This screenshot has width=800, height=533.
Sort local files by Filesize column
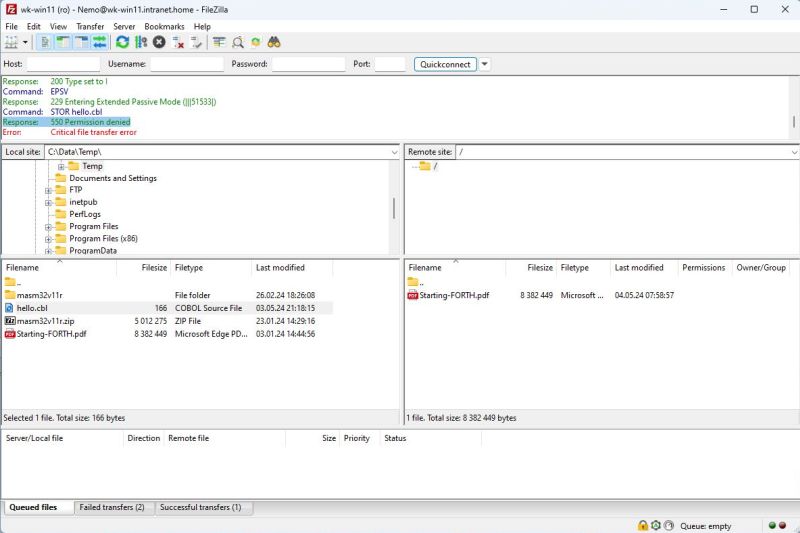tap(154, 268)
